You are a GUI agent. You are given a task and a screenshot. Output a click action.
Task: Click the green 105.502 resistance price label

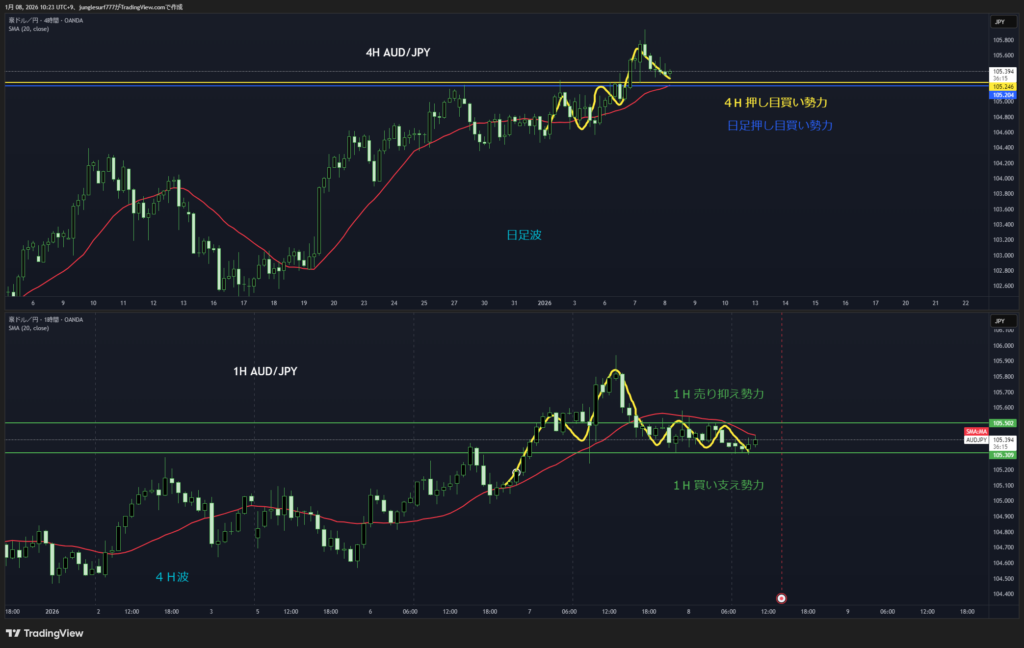(1001, 423)
